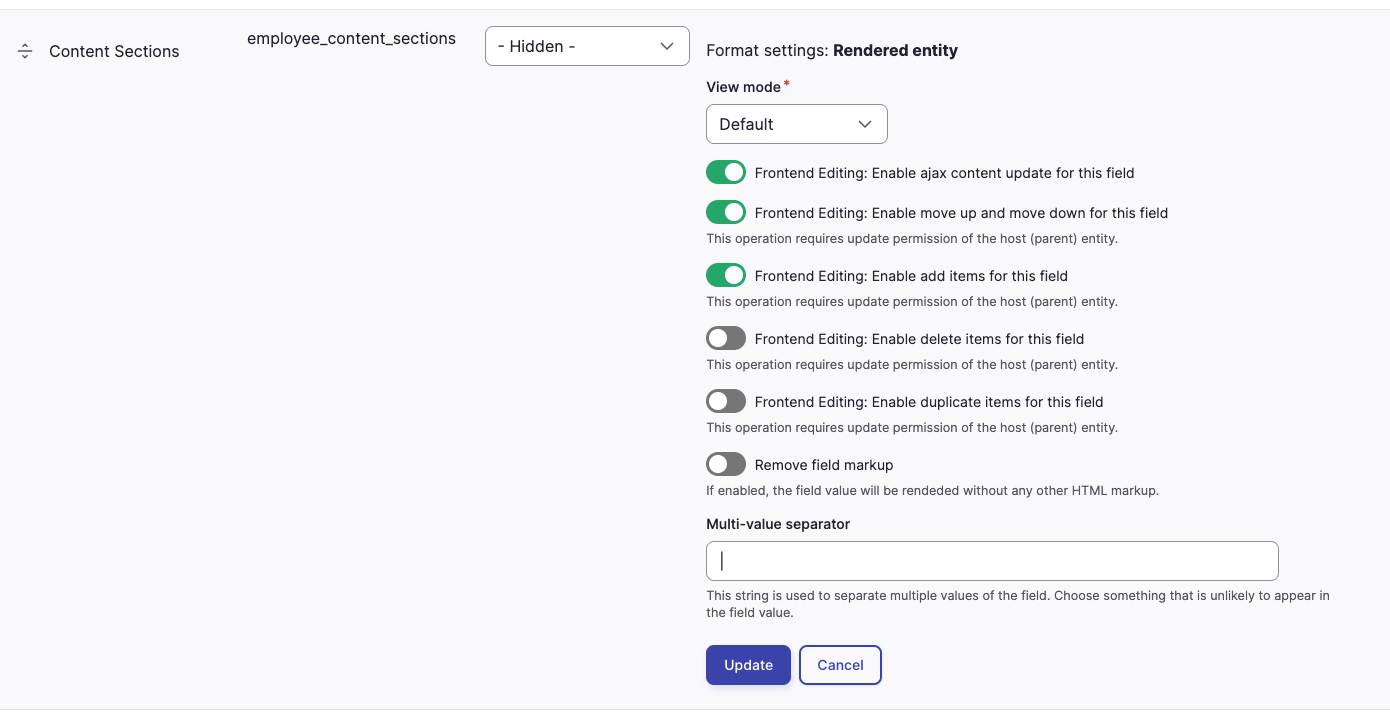1390x720 pixels.
Task: Click the 'Format settings: Rendered entity' heading
Action: pos(832,50)
